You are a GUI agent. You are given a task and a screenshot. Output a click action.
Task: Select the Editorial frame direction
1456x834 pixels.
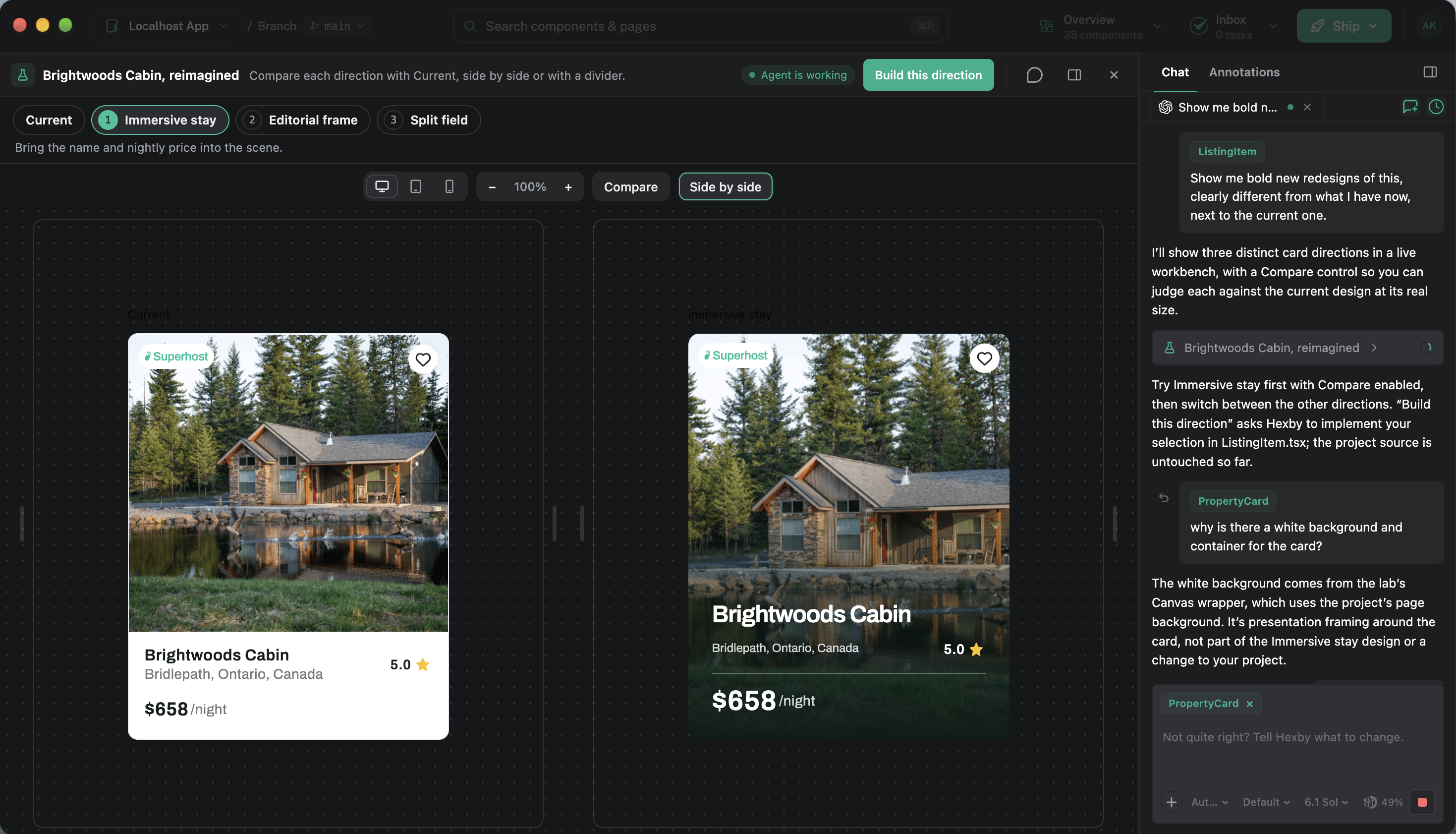point(303,119)
